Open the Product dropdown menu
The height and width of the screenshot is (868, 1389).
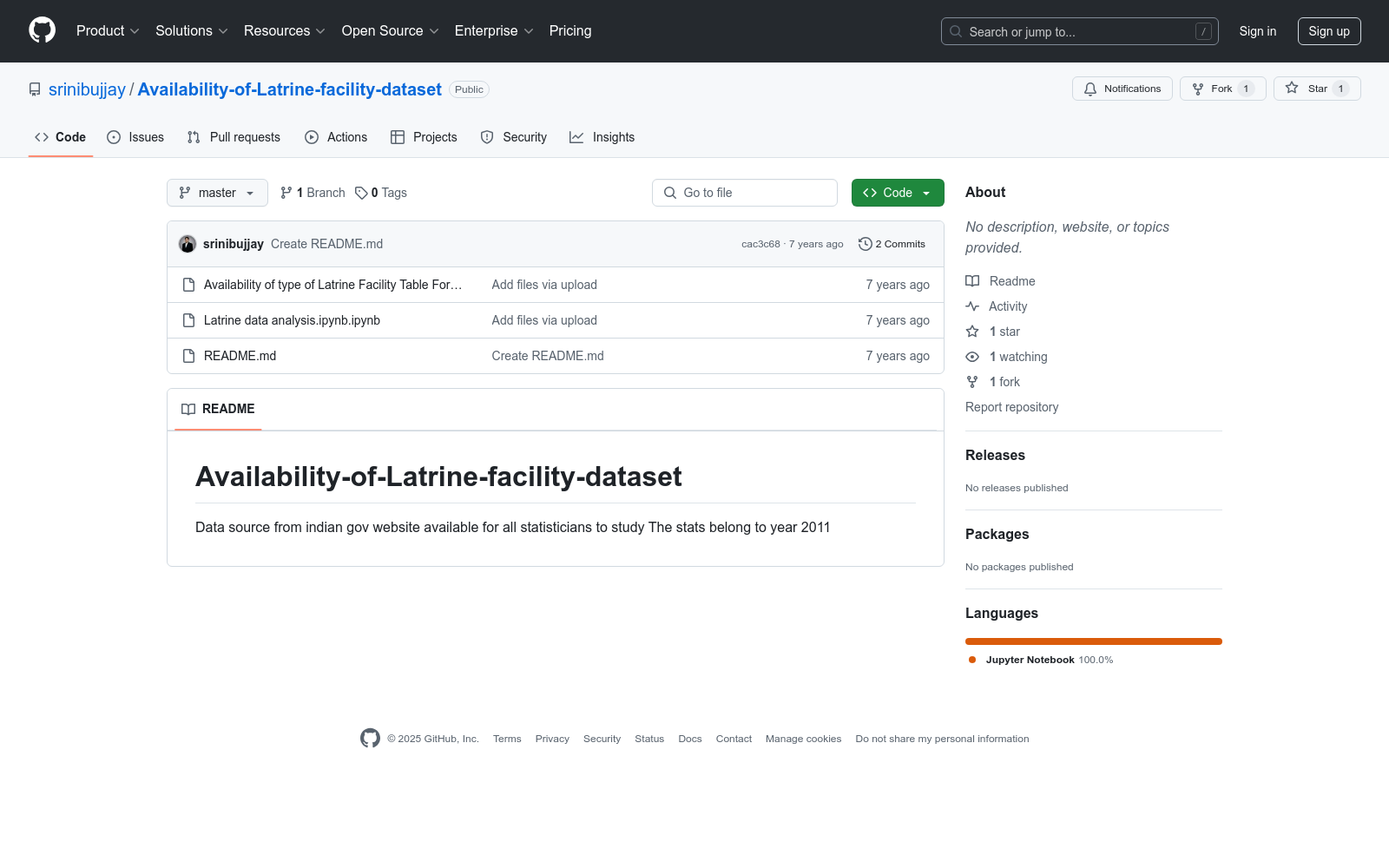[108, 31]
